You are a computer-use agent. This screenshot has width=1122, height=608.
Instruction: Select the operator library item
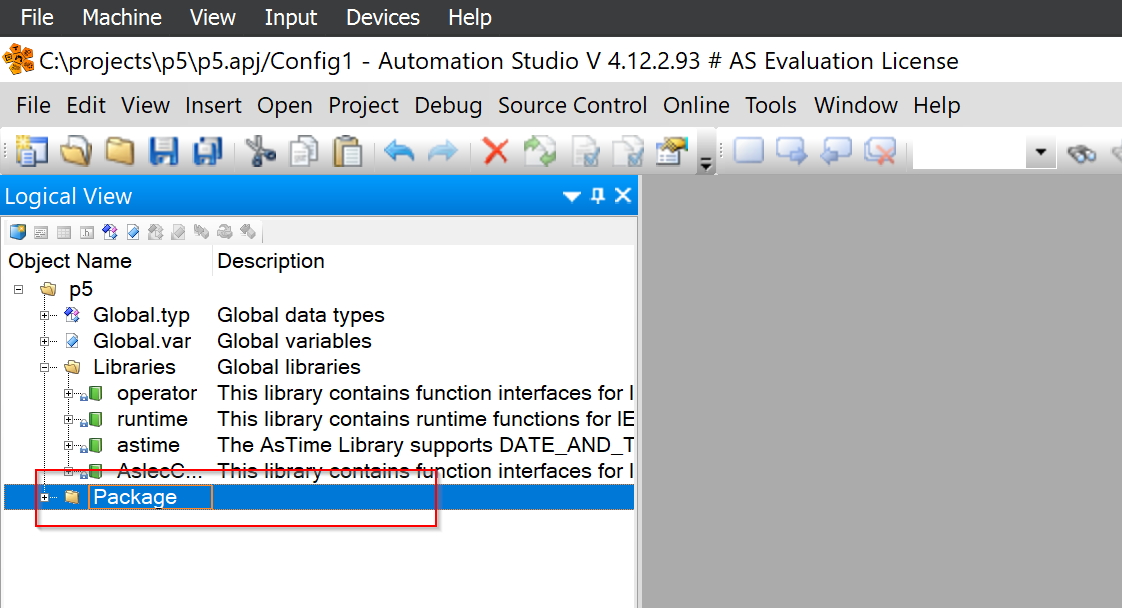[157, 393]
